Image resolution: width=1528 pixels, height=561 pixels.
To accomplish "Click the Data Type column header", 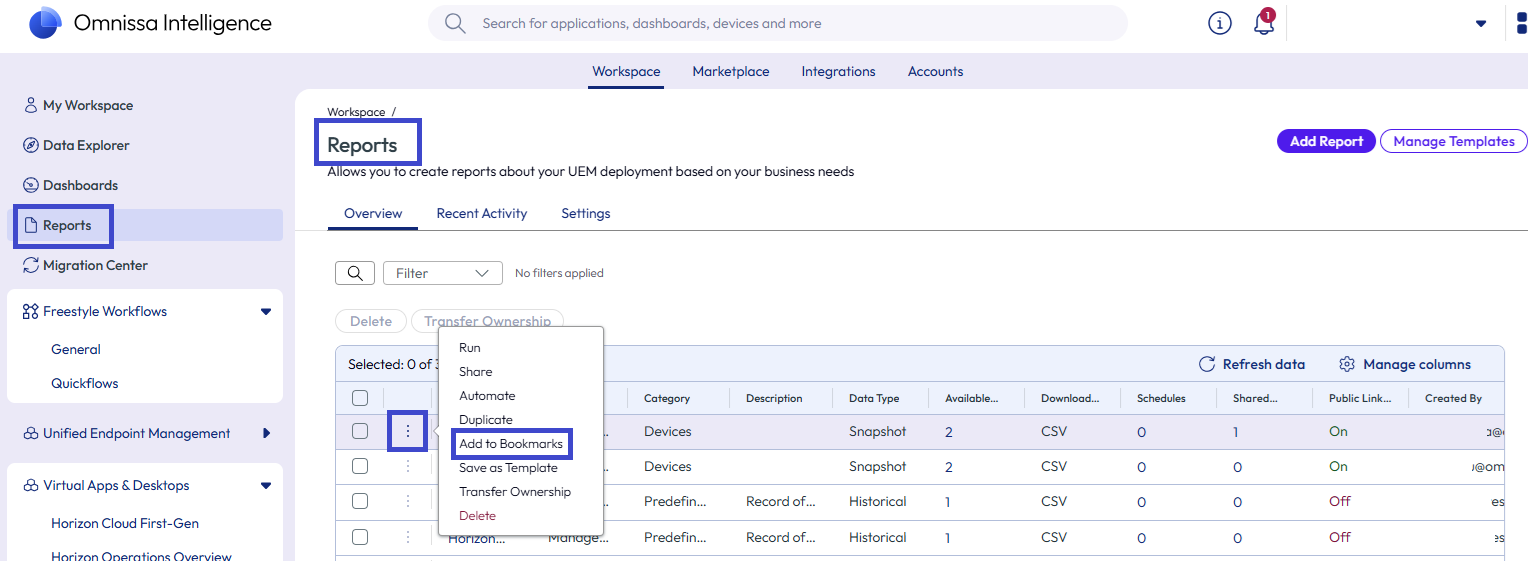I will [874, 398].
